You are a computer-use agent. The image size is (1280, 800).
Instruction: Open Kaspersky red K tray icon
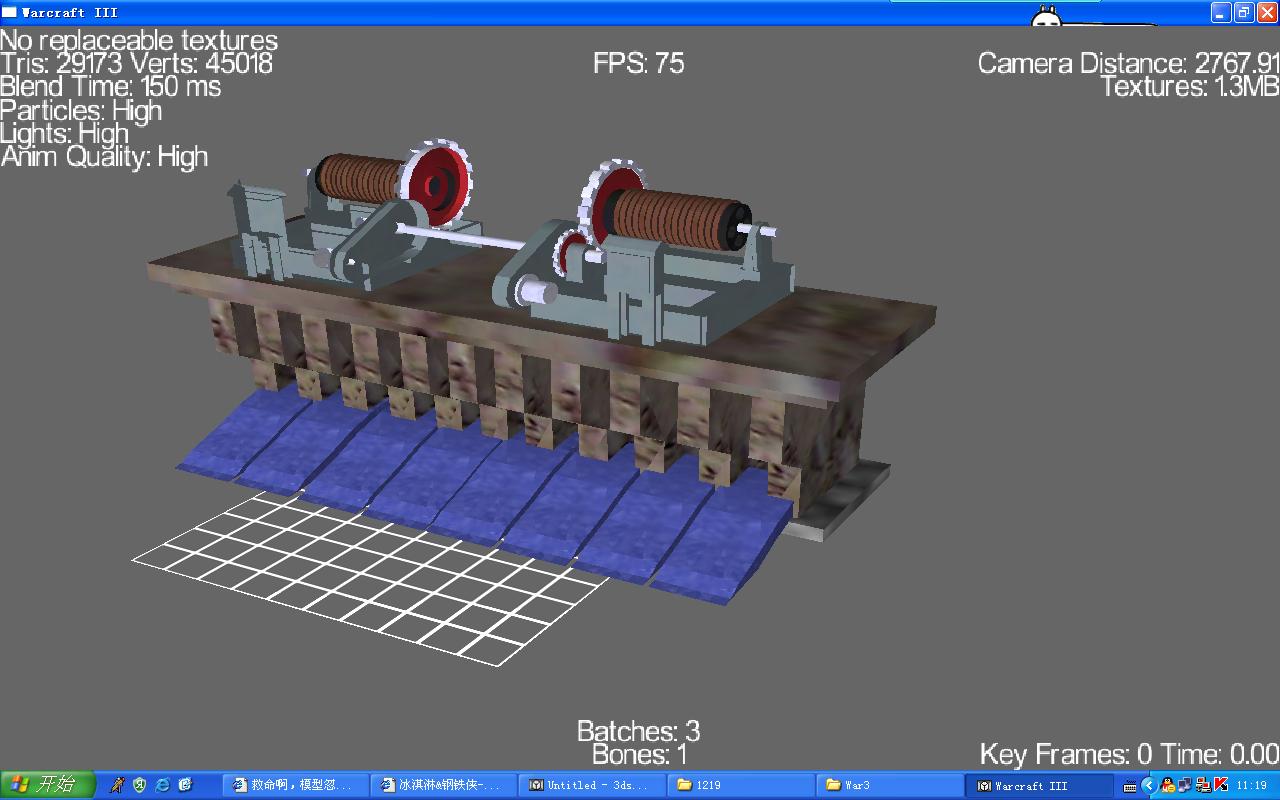(1220, 785)
